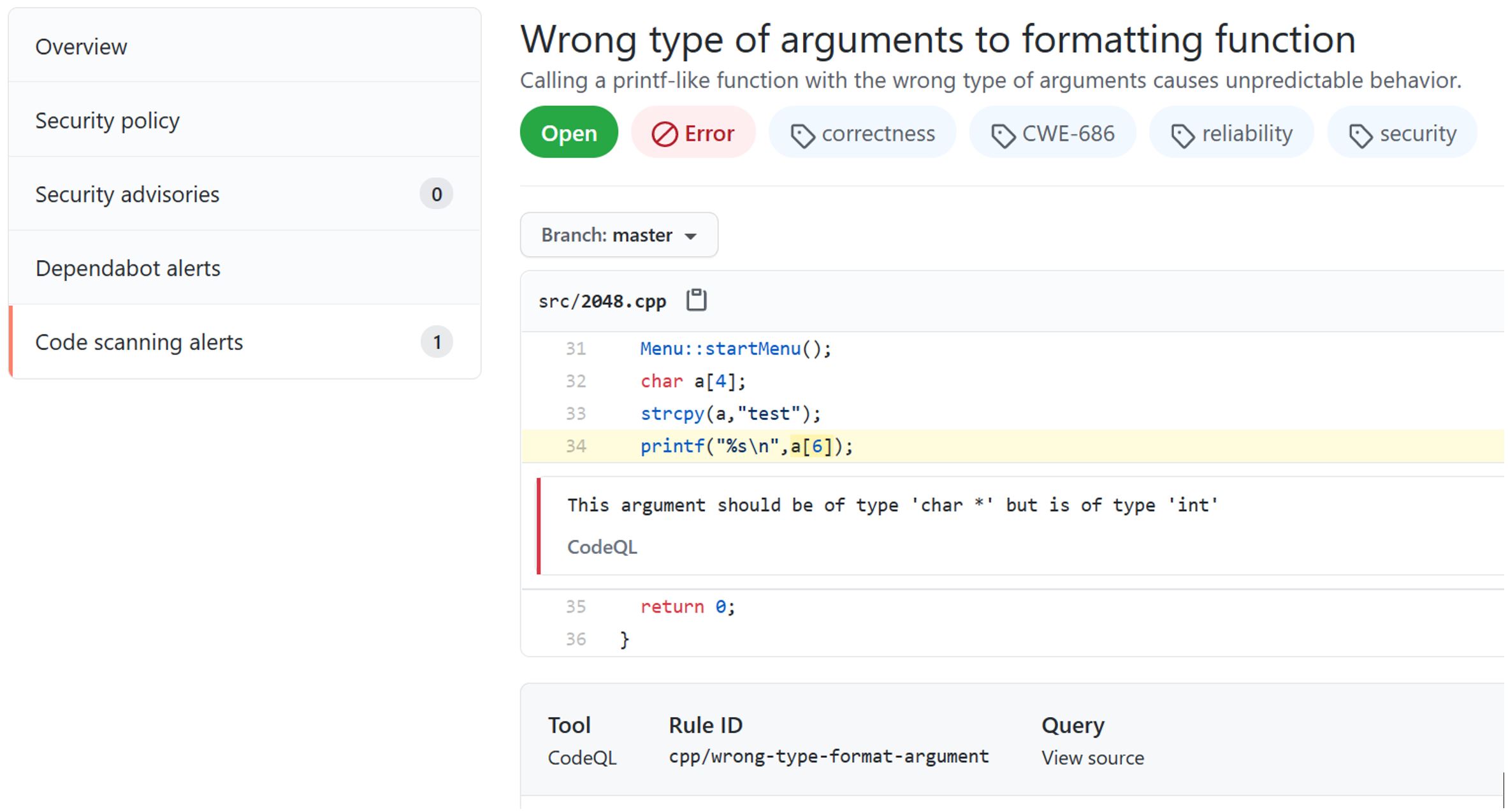
Task: Open View source under Query
Action: tap(1092, 757)
